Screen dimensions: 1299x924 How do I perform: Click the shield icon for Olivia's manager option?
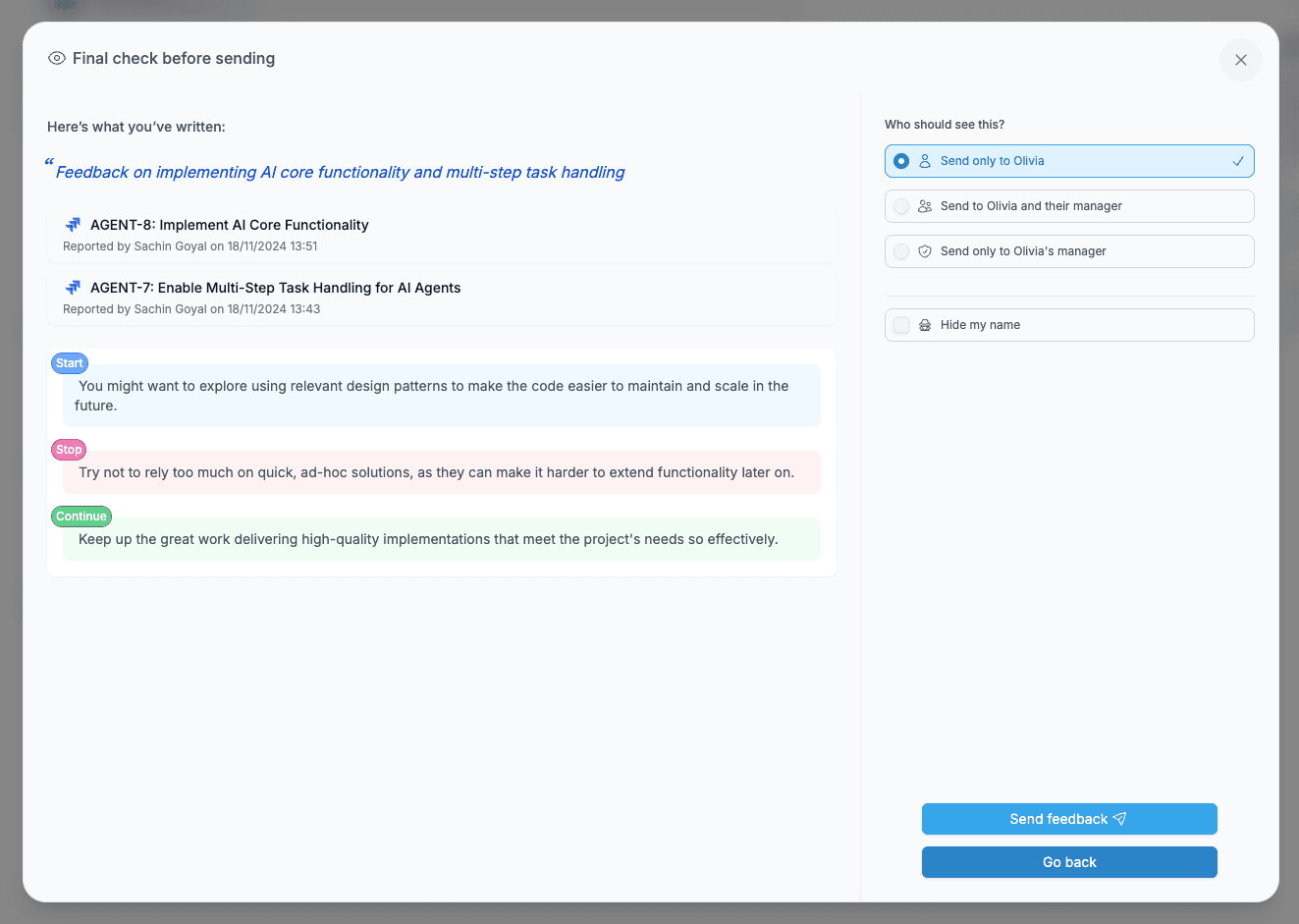(x=925, y=251)
